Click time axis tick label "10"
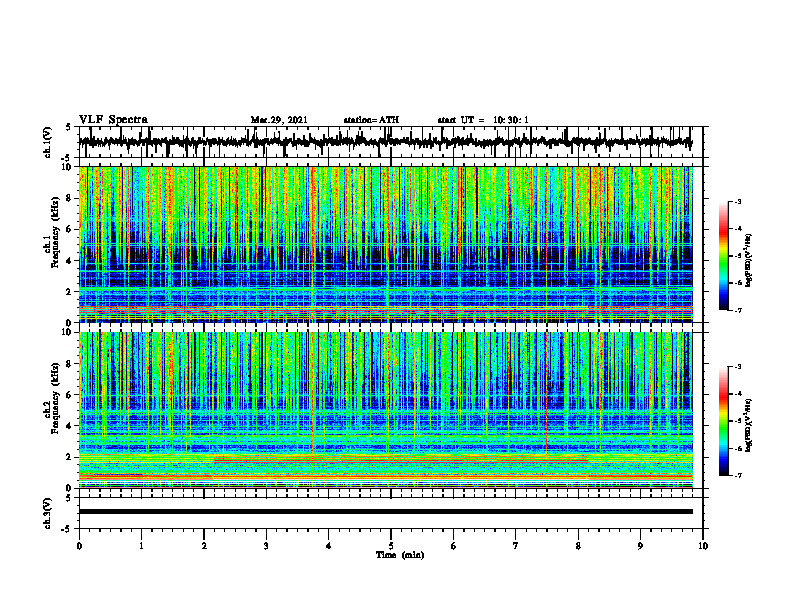792x612 pixels. pos(703,546)
